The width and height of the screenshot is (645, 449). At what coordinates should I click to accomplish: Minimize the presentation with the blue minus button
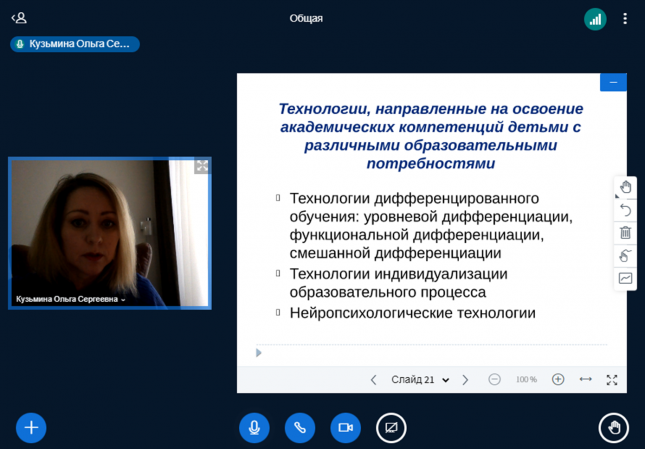tap(613, 82)
